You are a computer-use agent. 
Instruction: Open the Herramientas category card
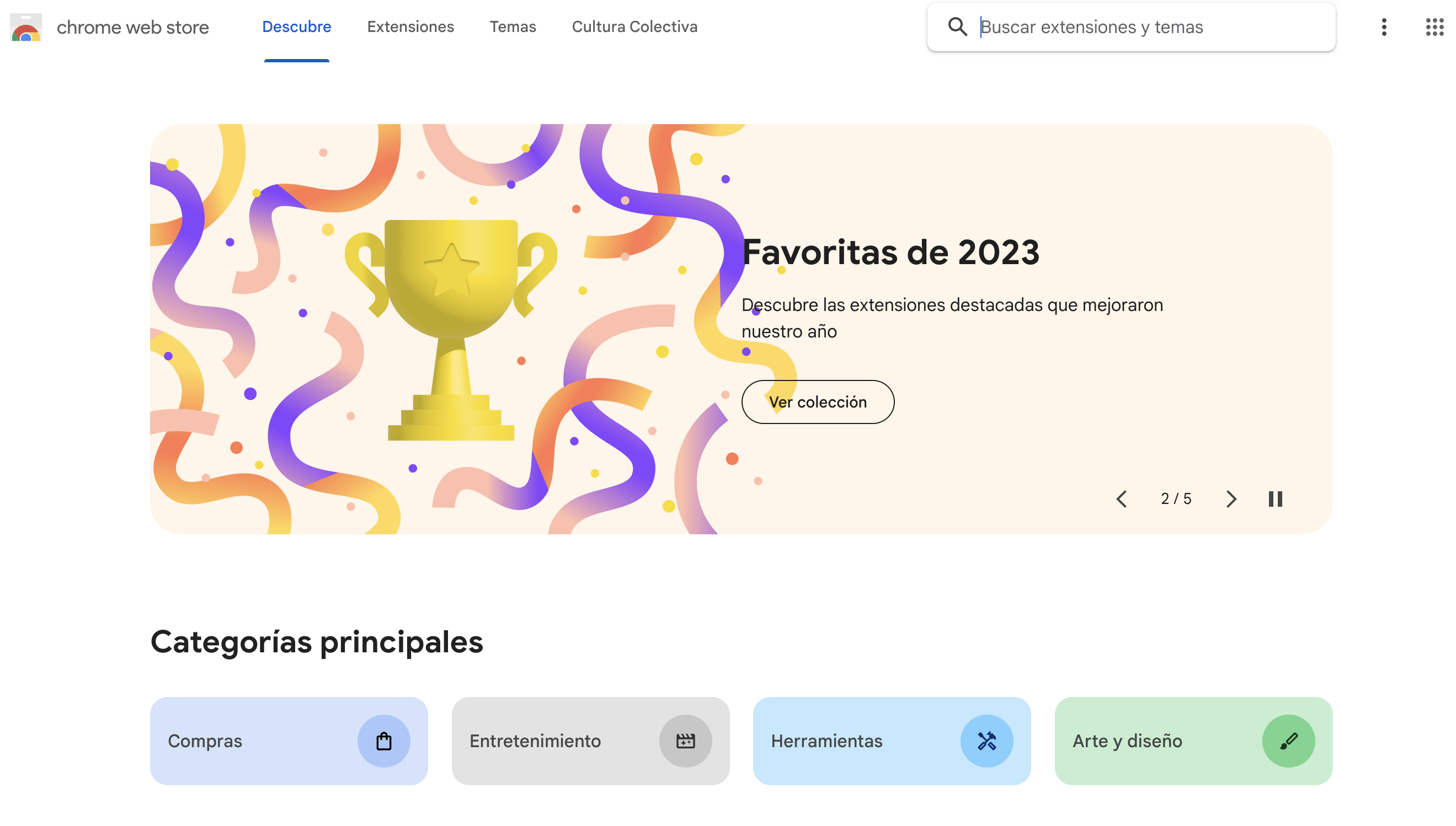point(892,741)
